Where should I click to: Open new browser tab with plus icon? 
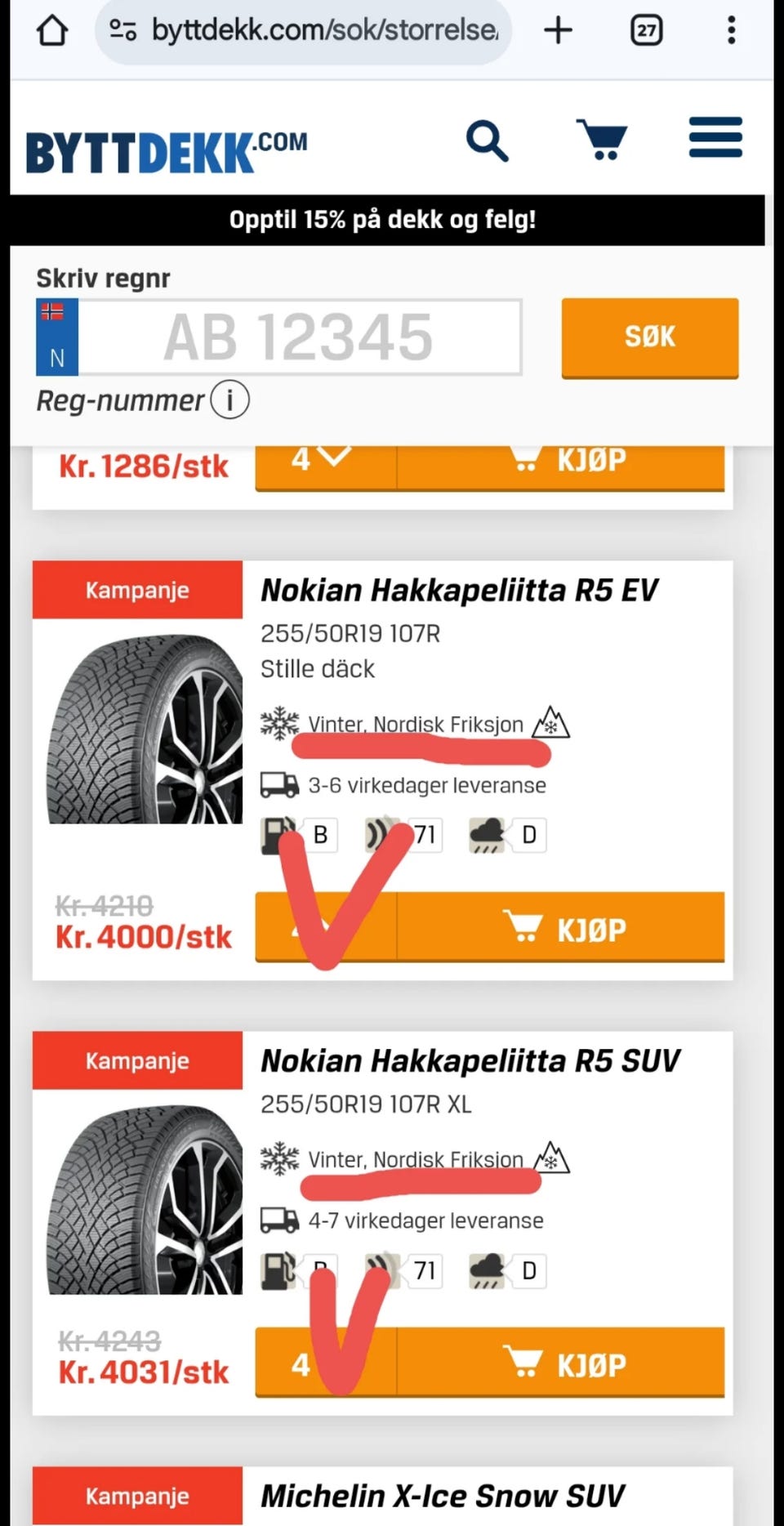coord(559,31)
